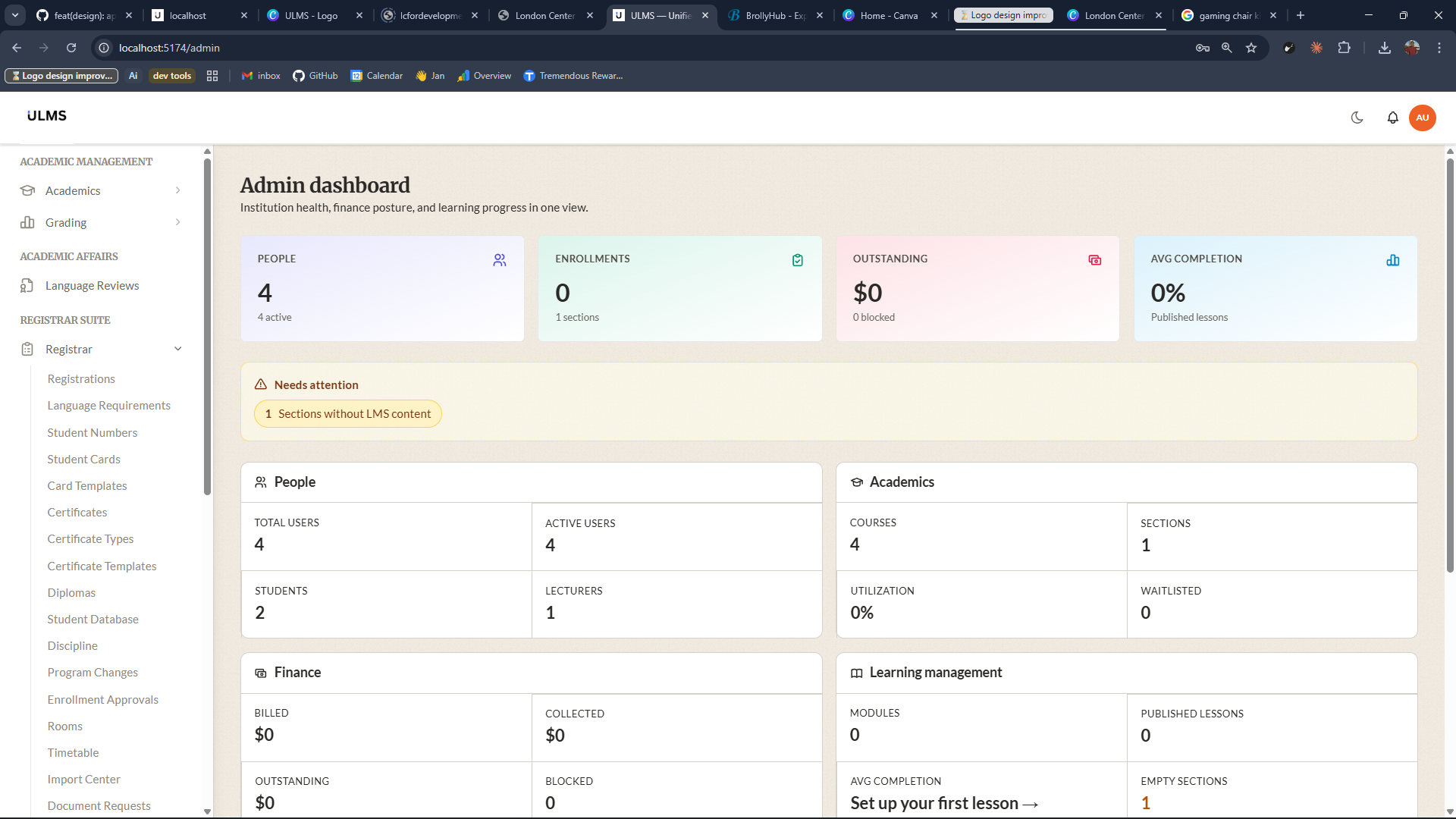Toggle dark mode moon icon
The image size is (1456, 819).
click(x=1357, y=118)
